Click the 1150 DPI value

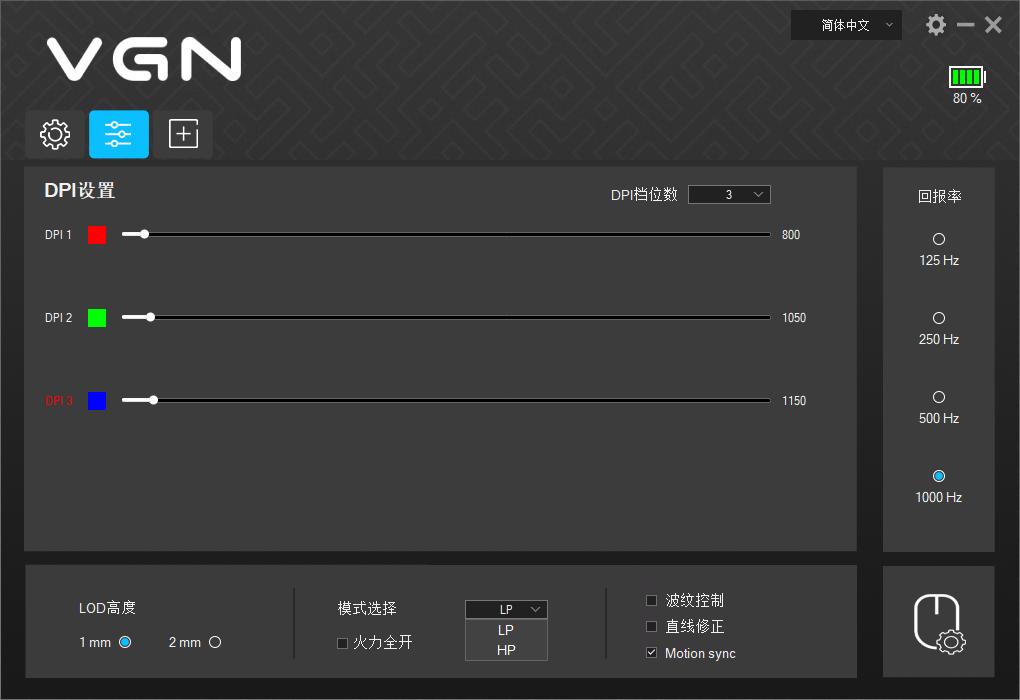click(794, 401)
